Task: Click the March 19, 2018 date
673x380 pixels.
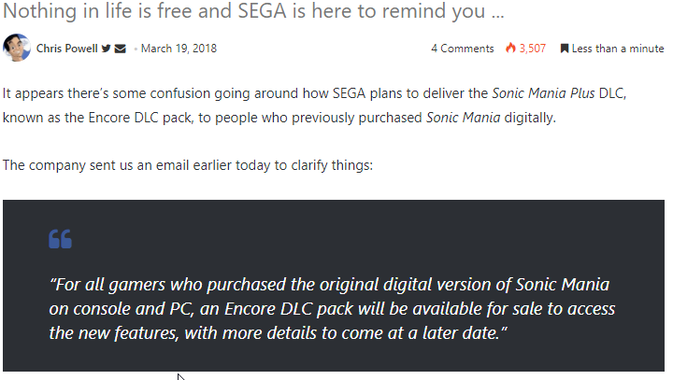Action: 179,49
